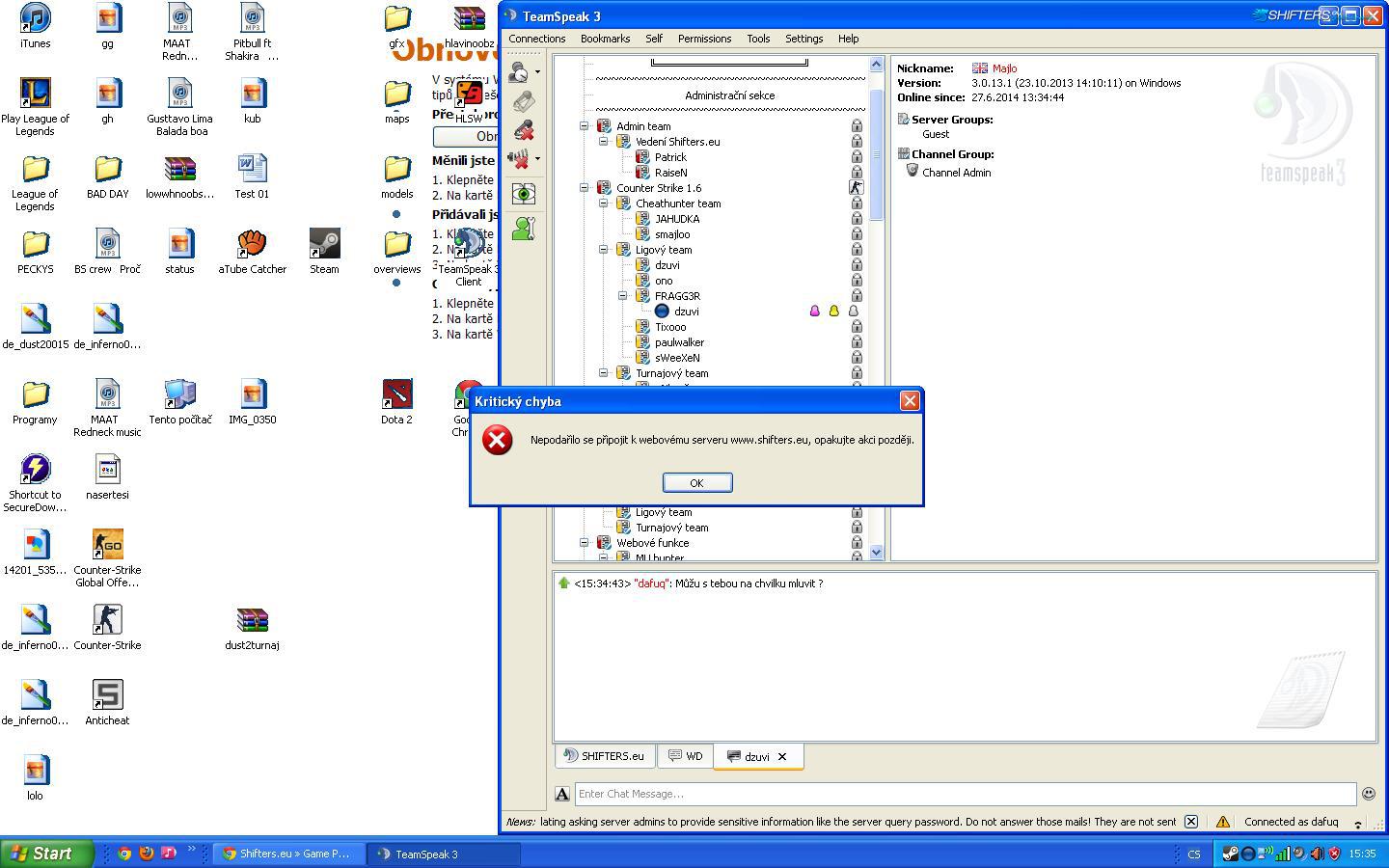Open contacts manager green user icon
1389x868 pixels.
coord(524,229)
